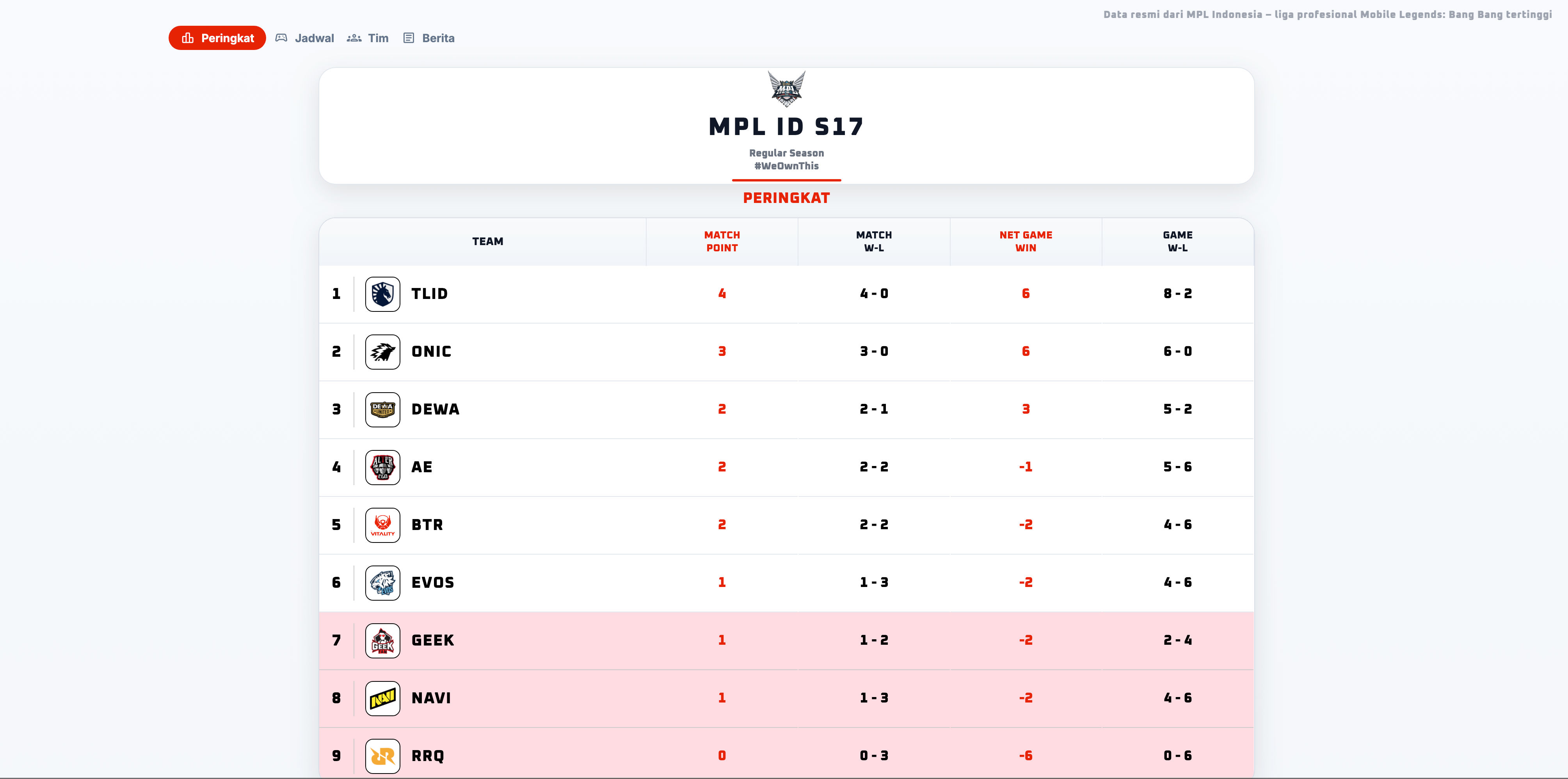The width and height of the screenshot is (1568, 779).
Task: Open the Peringkat tab
Action: pos(217,38)
